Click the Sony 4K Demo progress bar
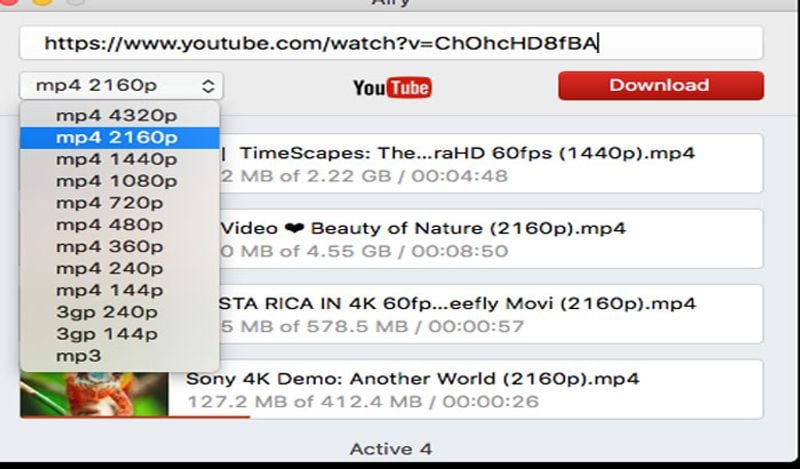The width and height of the screenshot is (800, 469). point(135,417)
